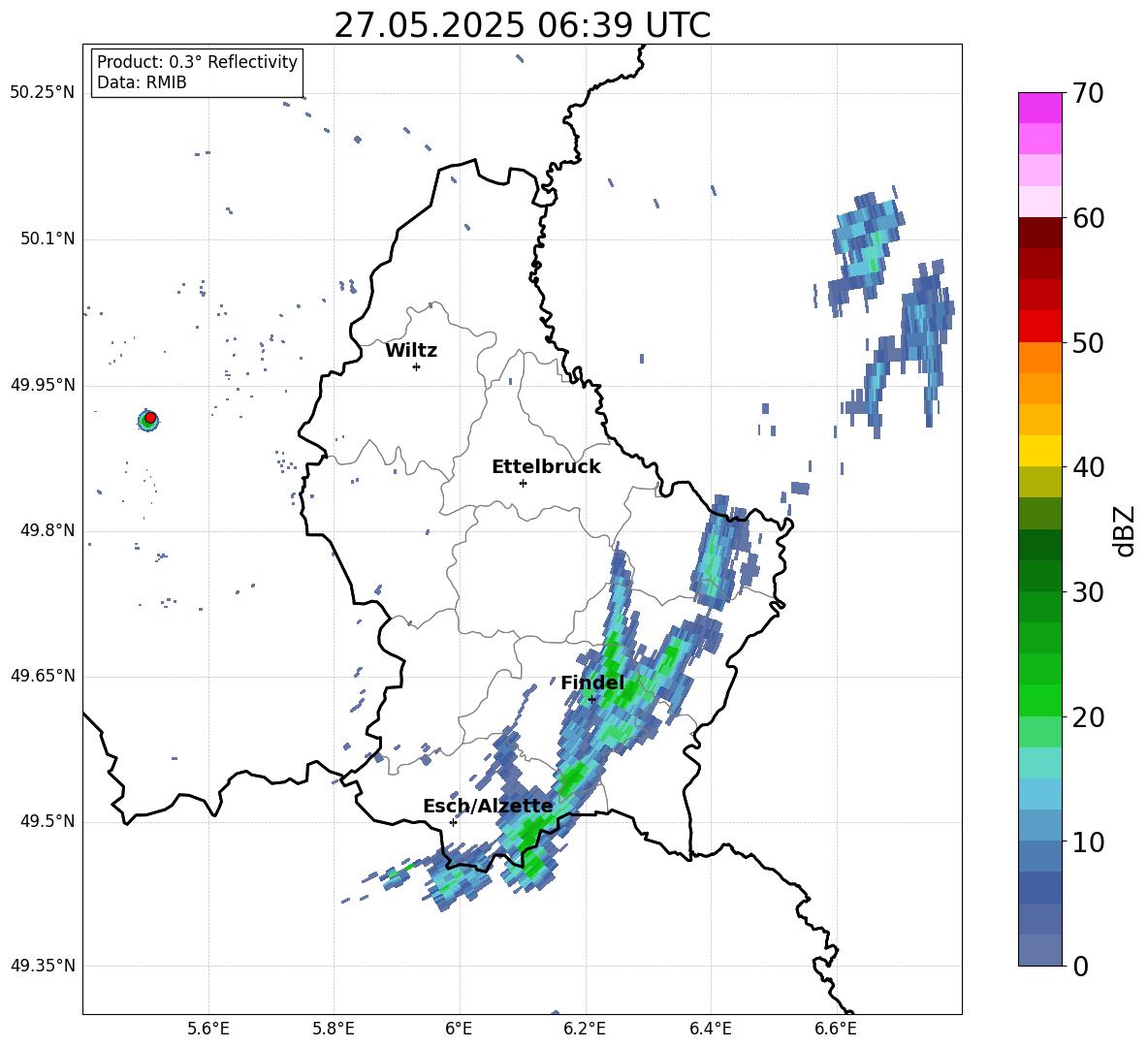Click the colorbar tick value 40

1088,467
